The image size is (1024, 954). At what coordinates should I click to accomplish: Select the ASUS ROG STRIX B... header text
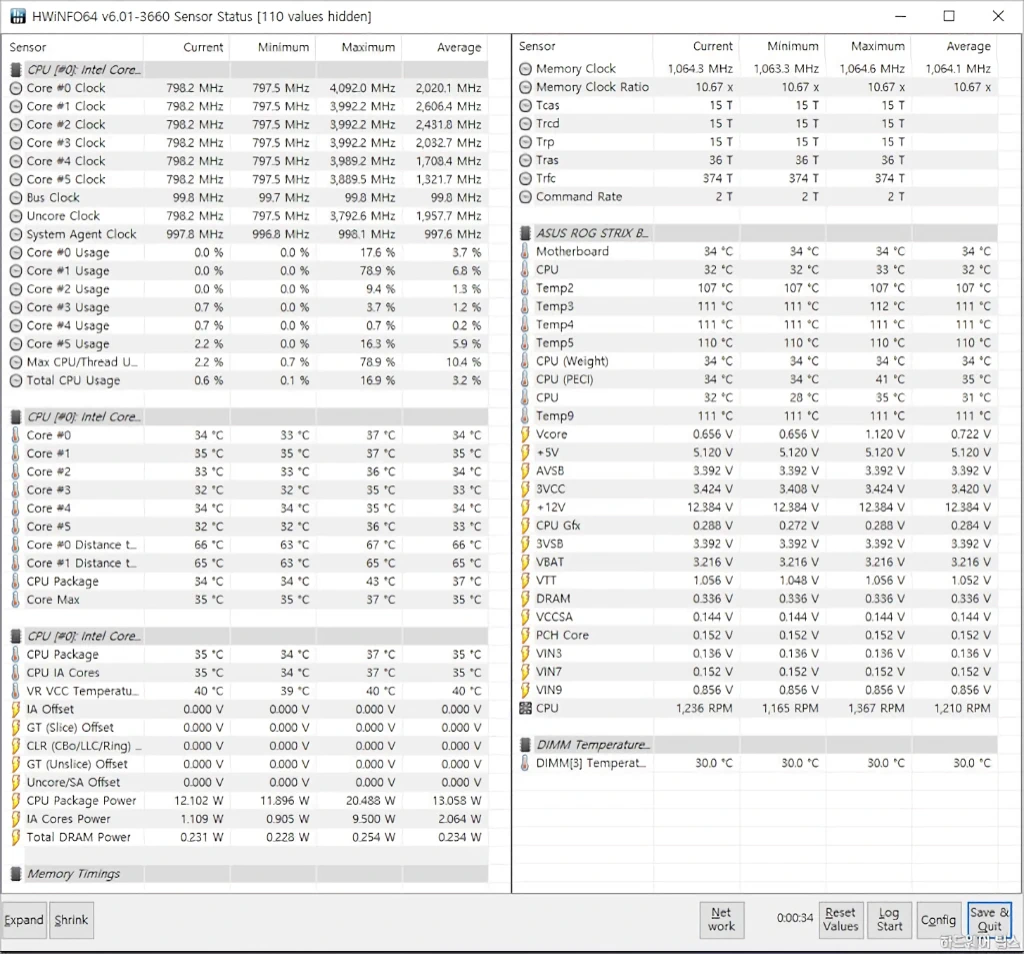[592, 233]
